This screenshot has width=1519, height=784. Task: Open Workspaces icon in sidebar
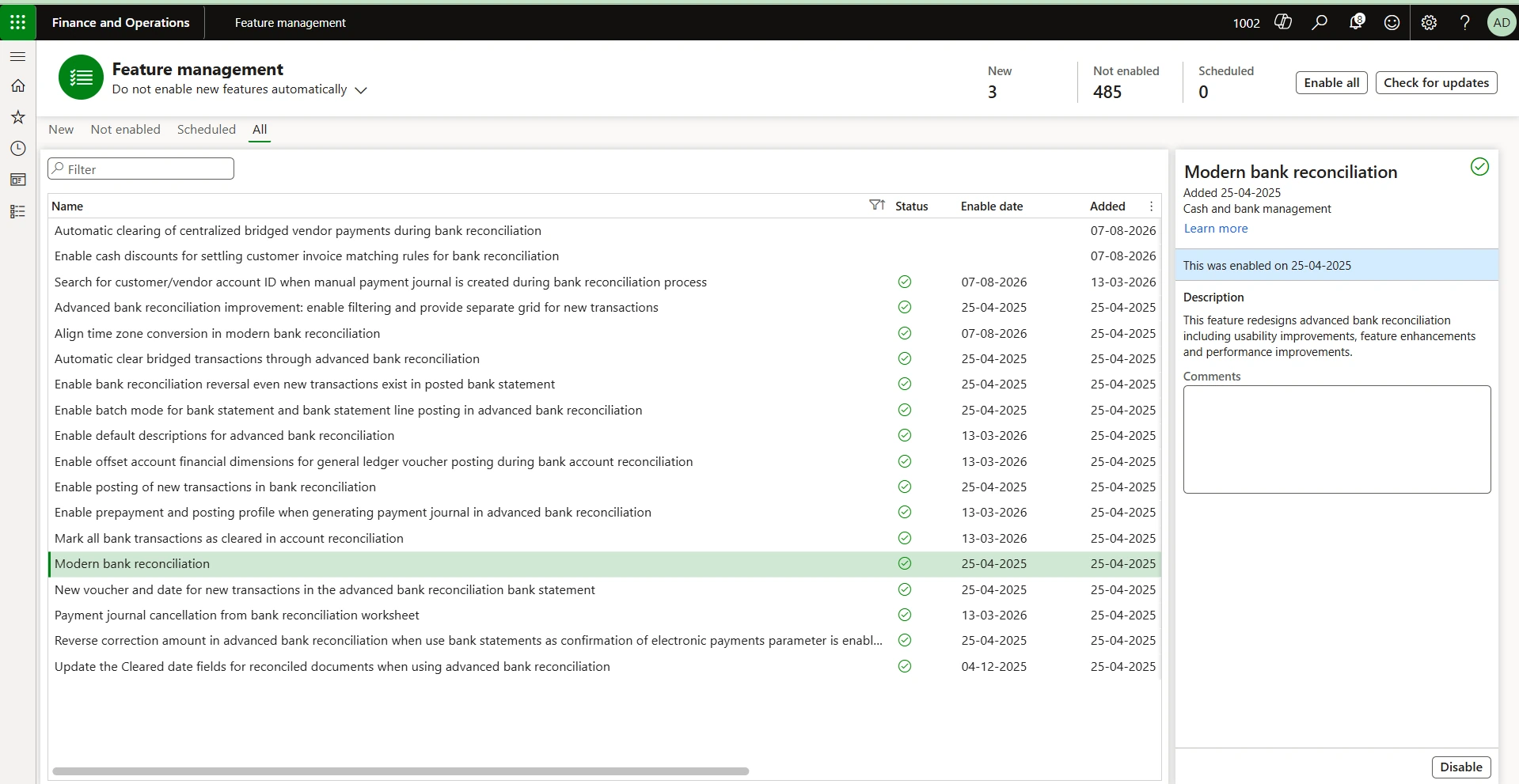click(17, 180)
